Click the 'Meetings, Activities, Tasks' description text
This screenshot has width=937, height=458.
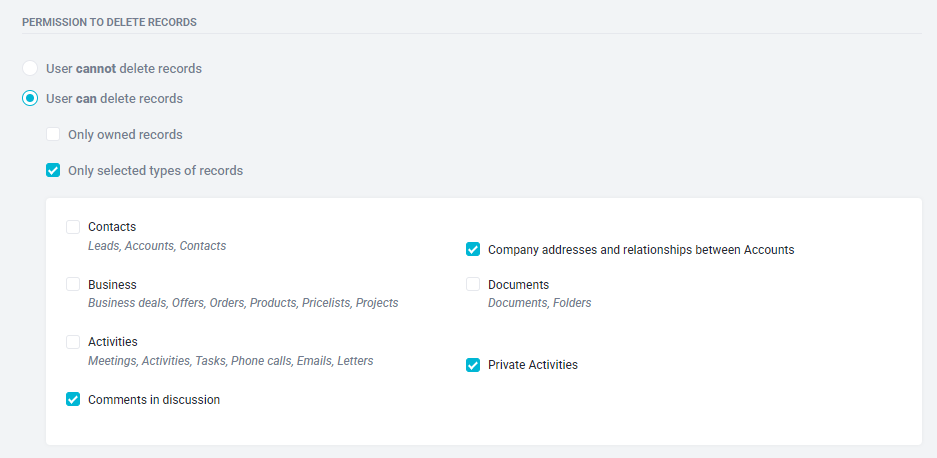click(157, 361)
